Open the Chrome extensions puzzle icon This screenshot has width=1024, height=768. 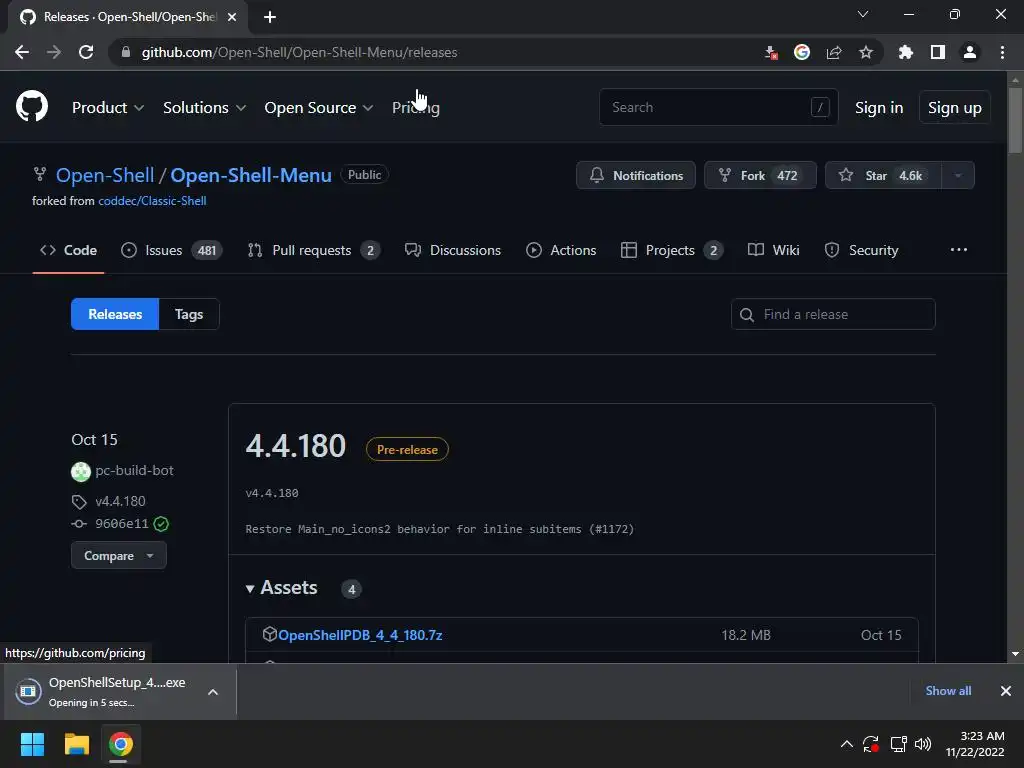[x=905, y=52]
